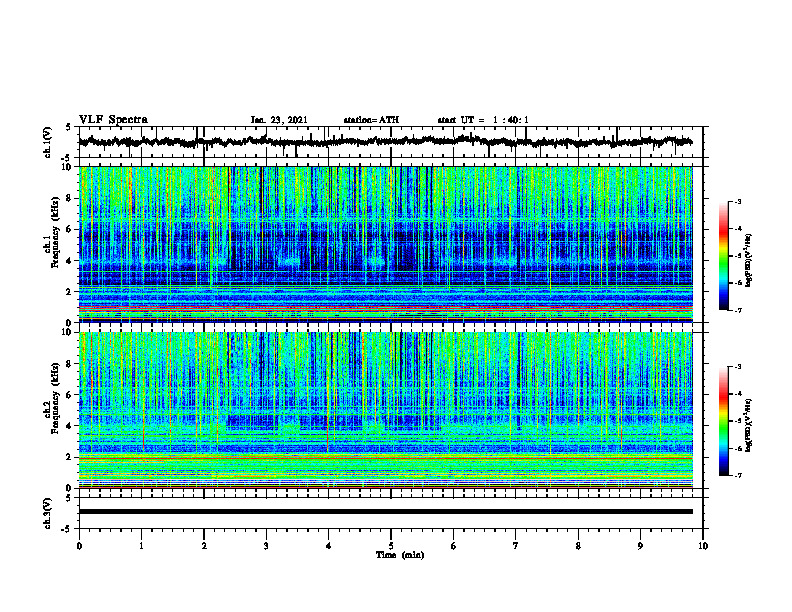792x612 pixels.
Task: Click time axis tick label "9"
Action: [640, 546]
